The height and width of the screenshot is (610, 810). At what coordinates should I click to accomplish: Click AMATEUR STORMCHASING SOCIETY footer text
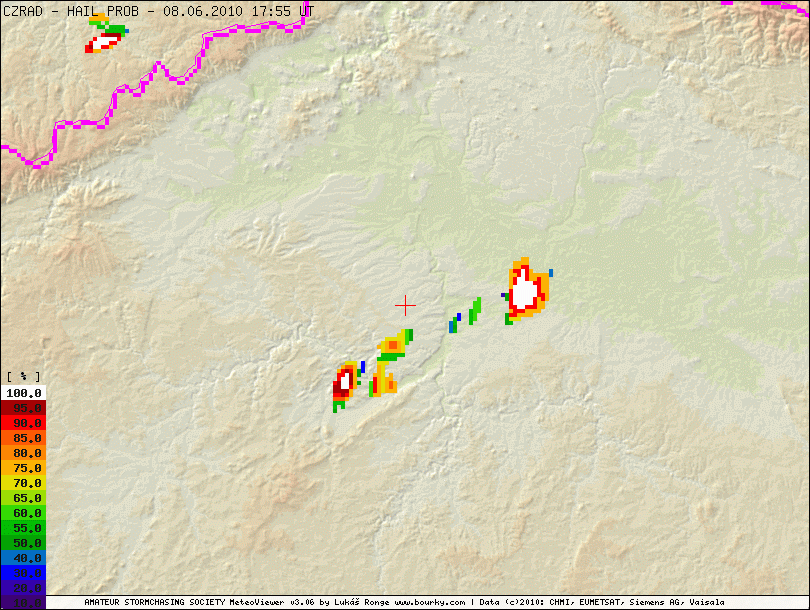[154, 602]
